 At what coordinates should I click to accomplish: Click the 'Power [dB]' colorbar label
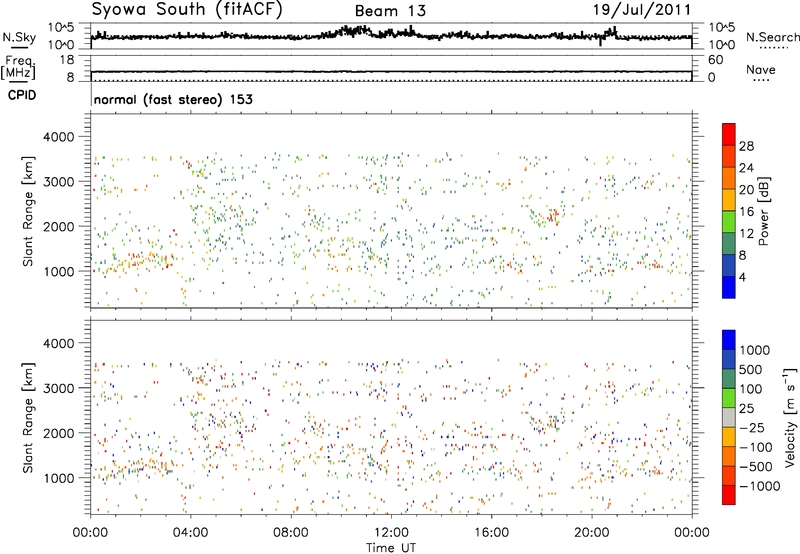coord(764,211)
